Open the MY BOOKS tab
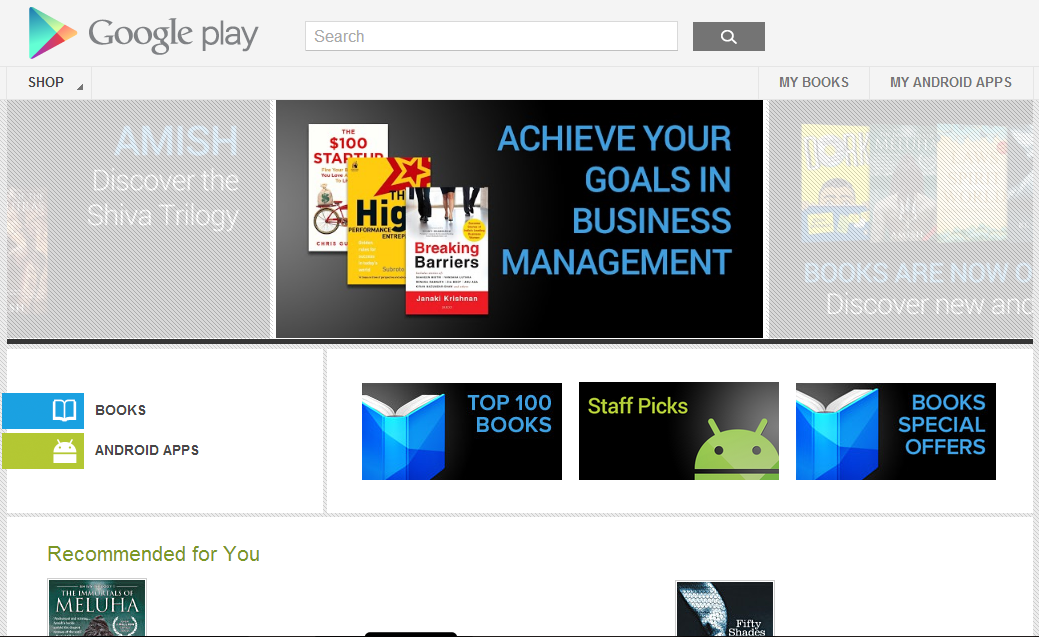Viewport: 1039px width, 637px height. 814,83
